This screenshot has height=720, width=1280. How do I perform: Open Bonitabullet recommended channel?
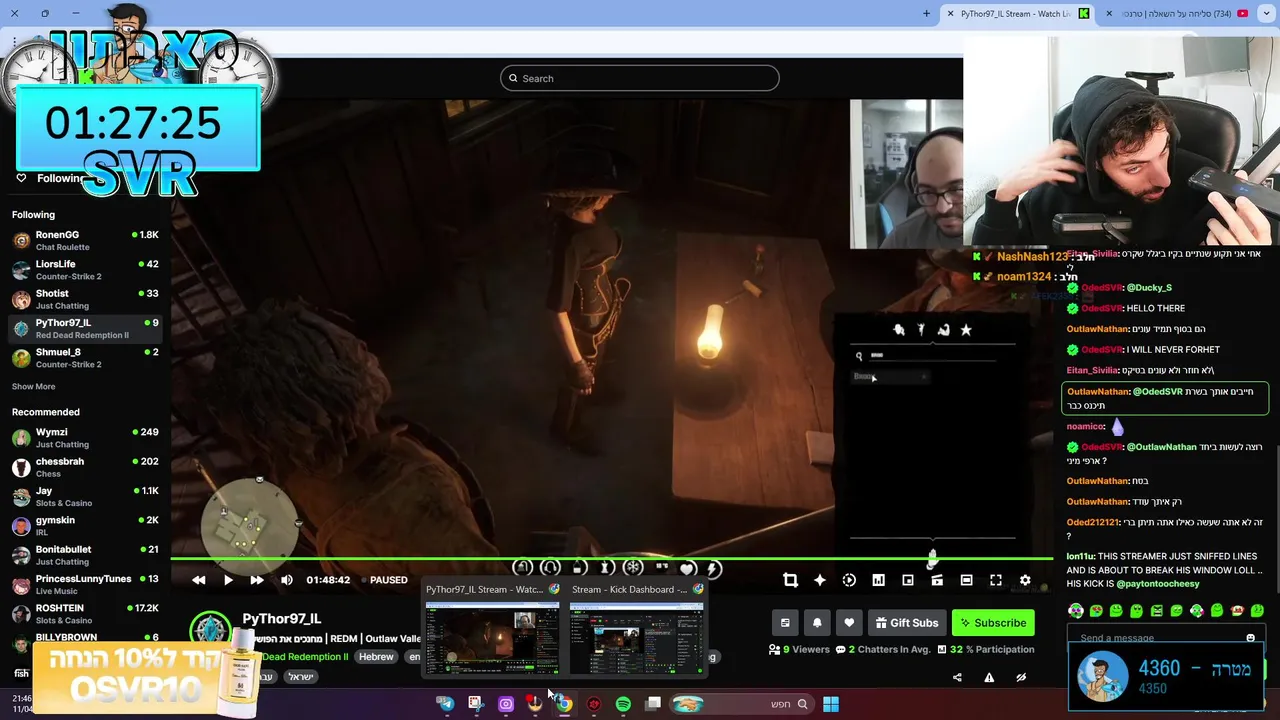[85, 555]
